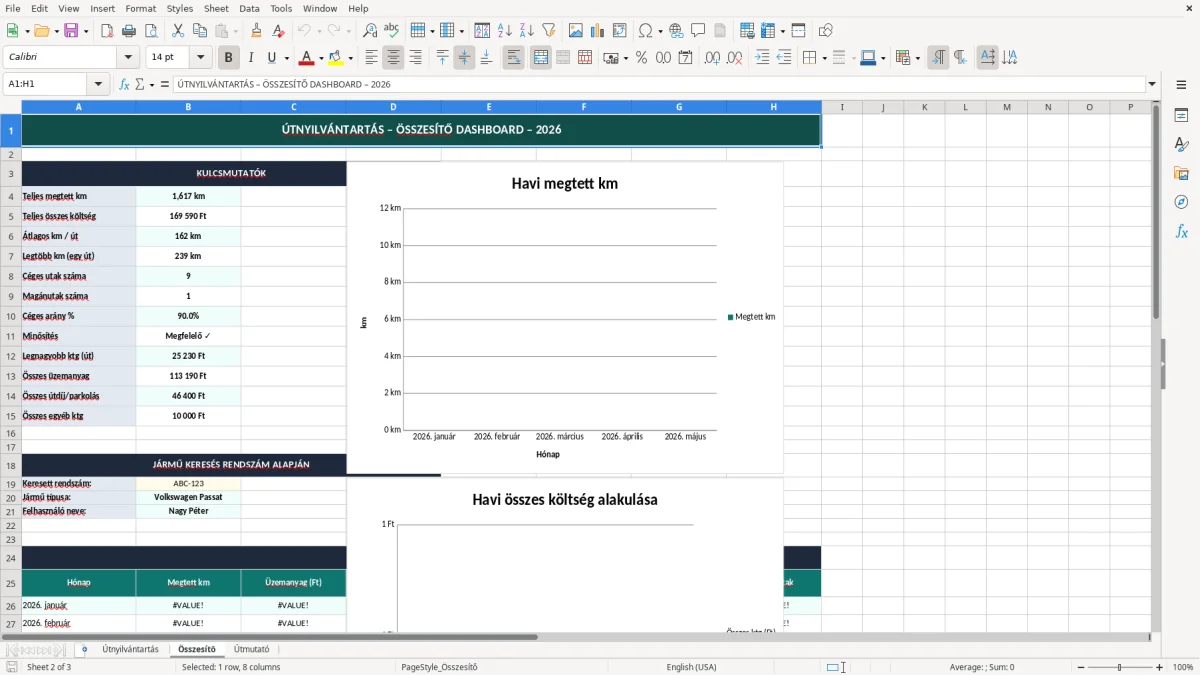Toggle Left-to-Right text direction
This screenshot has width=1200, height=675.
point(938,58)
